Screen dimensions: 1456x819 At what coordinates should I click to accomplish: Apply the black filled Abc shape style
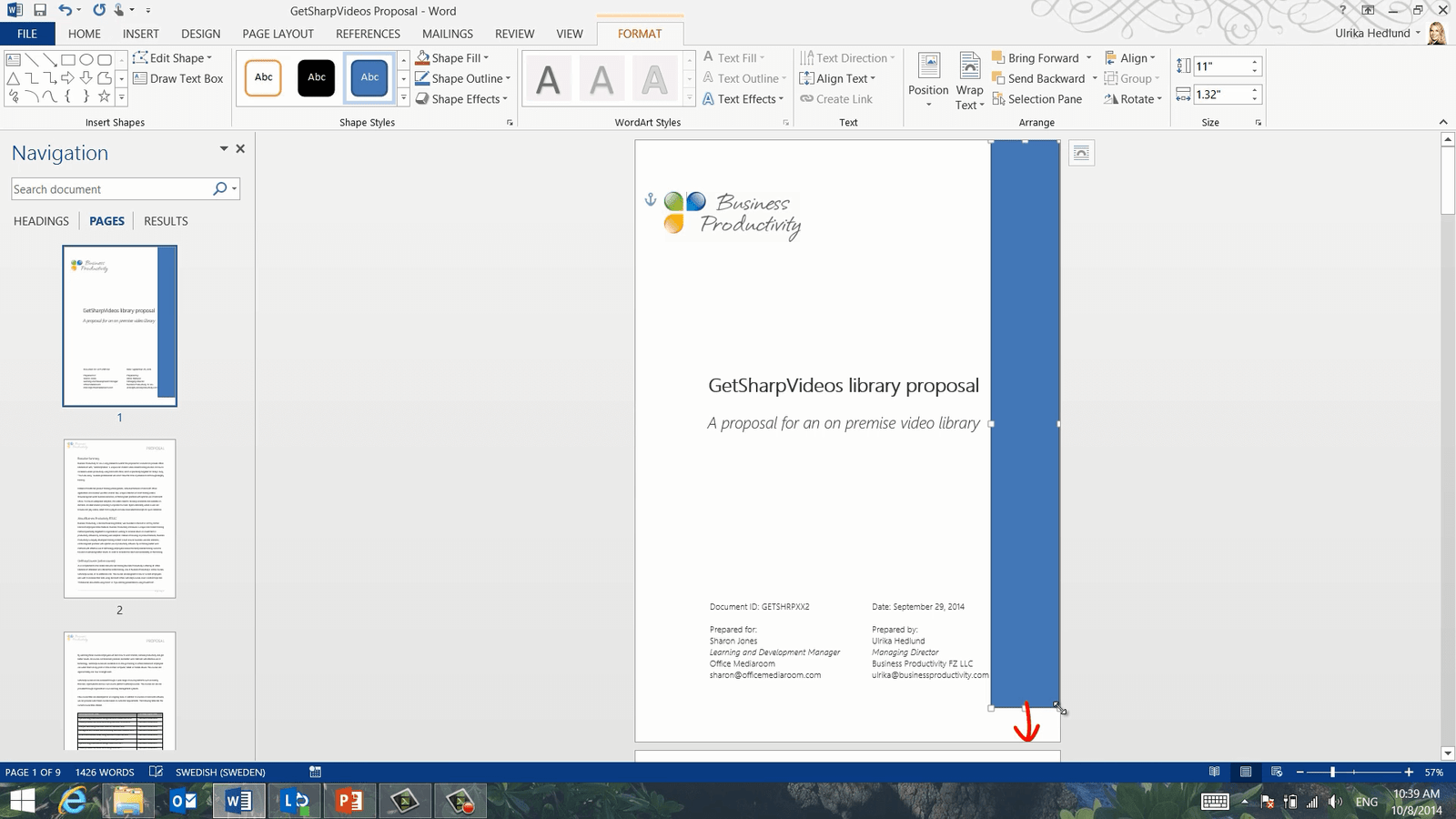click(x=317, y=77)
